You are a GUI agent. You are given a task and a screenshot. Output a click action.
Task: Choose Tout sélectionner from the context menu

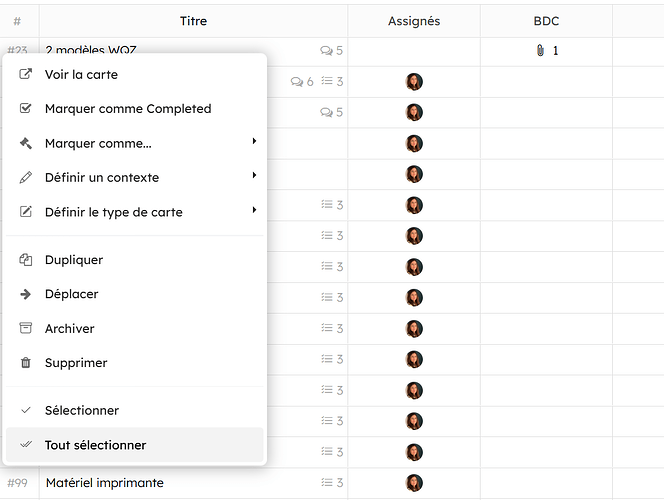point(95,445)
